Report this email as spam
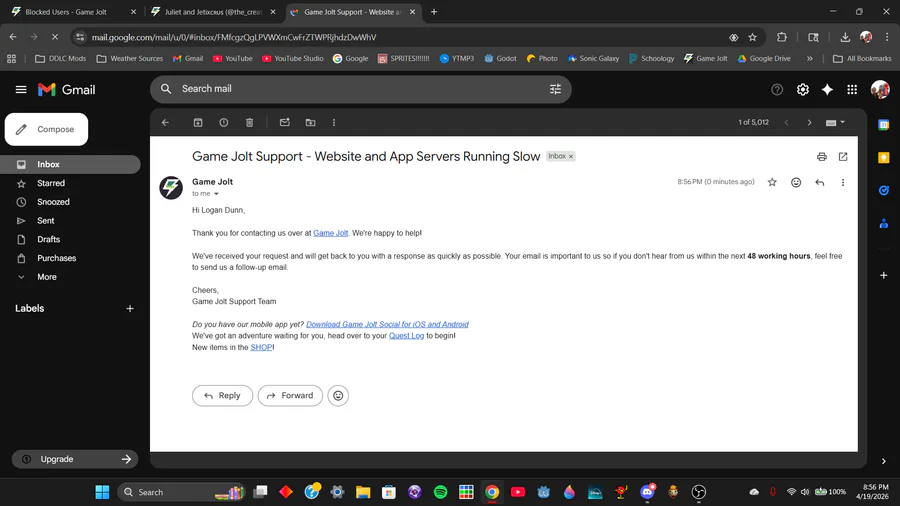 click(x=224, y=122)
